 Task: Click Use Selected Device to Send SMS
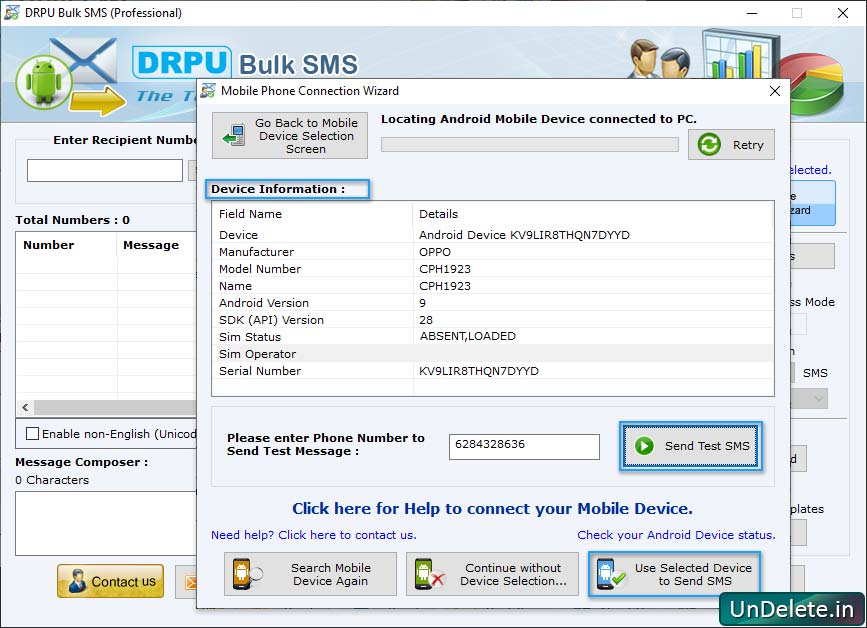(675, 574)
